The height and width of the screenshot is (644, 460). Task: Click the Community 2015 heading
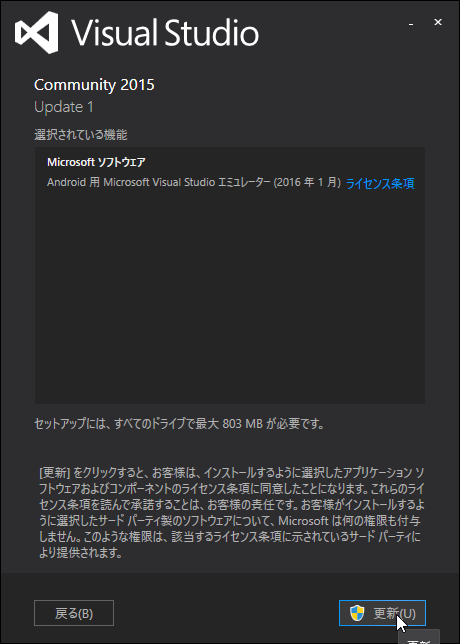94,85
